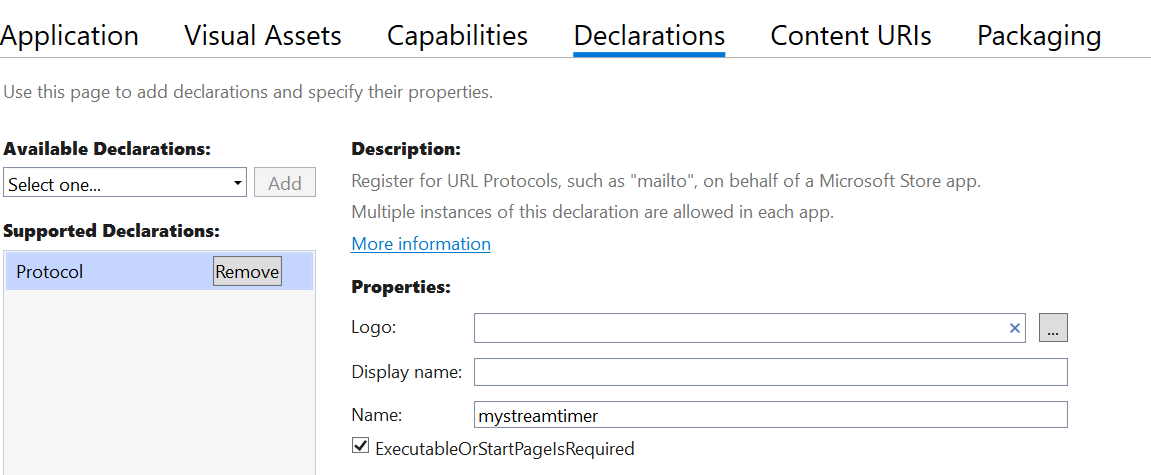Remove the Protocol declaration
Viewport: 1151px width, 475px height.
tap(247, 271)
